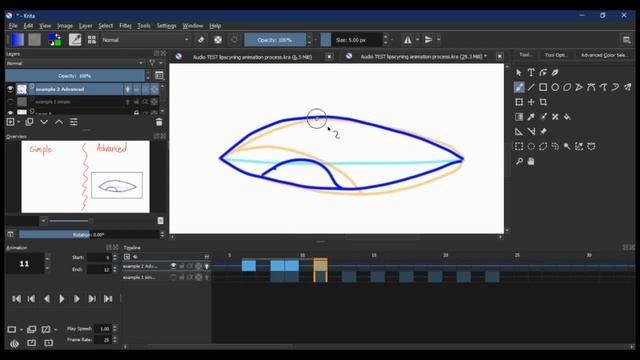640x360 pixels.
Task: Toggle onion skin on 'example 2 Adv' timeline row
Action: (207, 266)
